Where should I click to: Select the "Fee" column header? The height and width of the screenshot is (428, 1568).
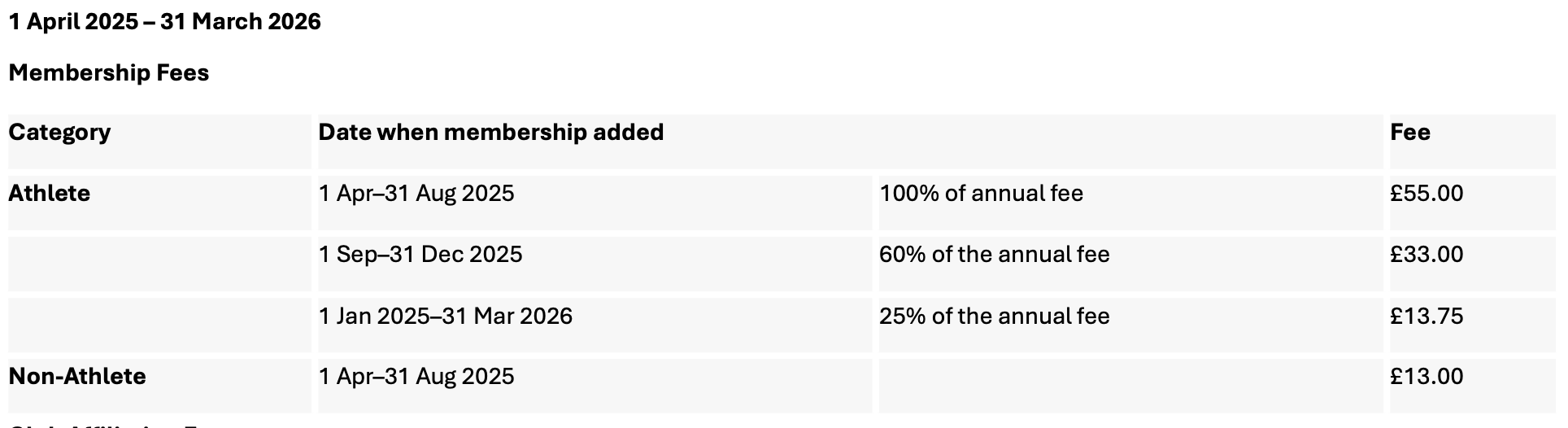click(x=1409, y=133)
